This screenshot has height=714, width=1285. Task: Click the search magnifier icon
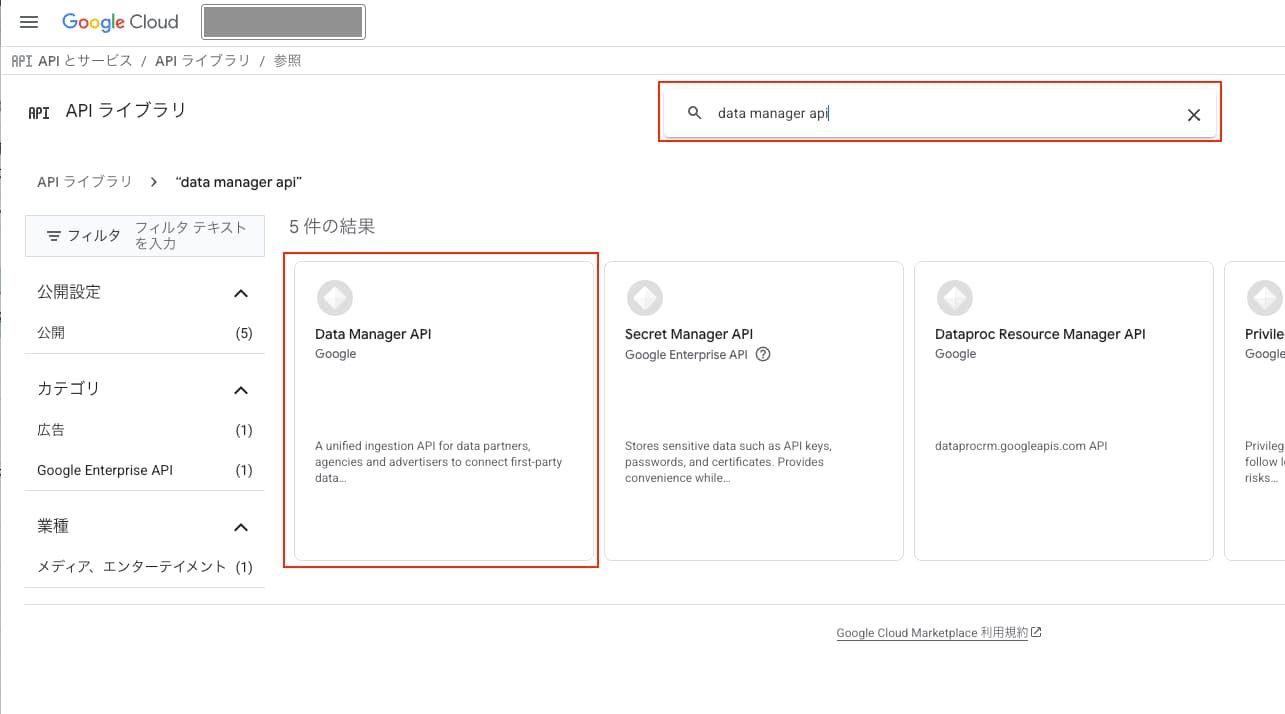point(695,113)
